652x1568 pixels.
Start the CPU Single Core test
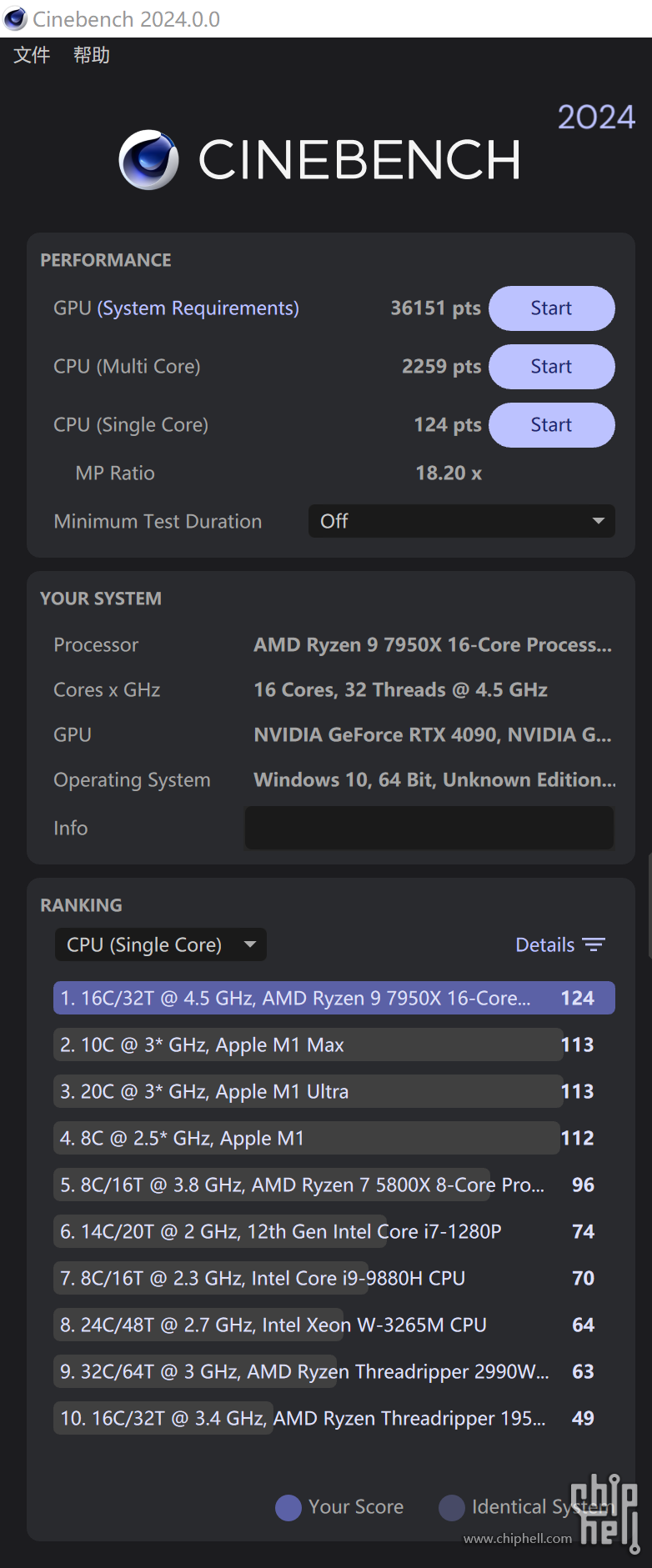point(552,425)
